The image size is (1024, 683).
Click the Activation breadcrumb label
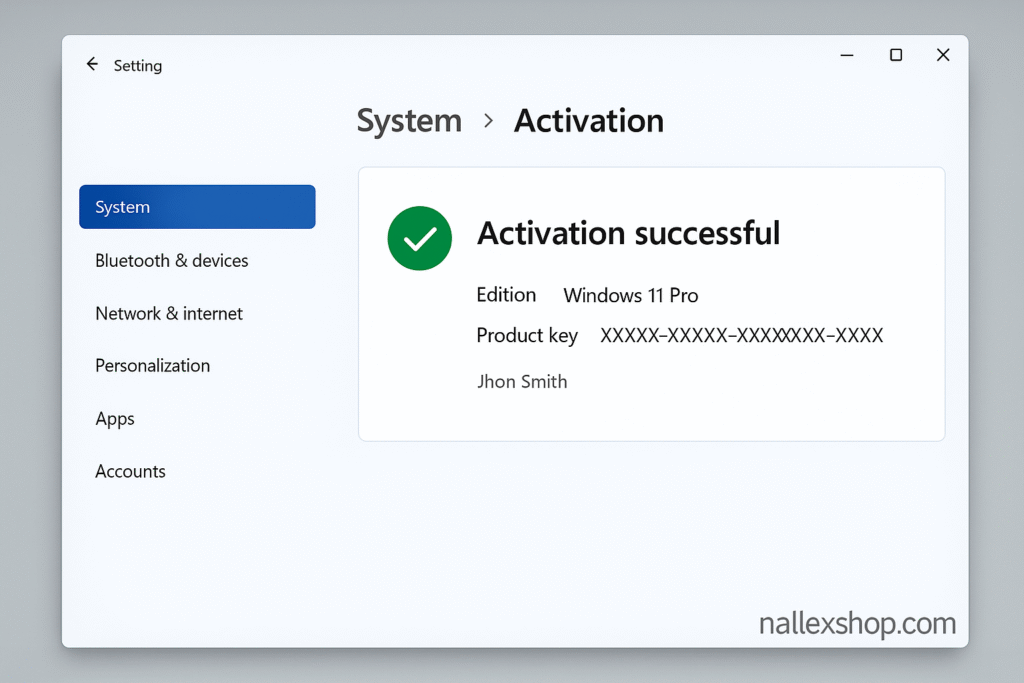(588, 121)
